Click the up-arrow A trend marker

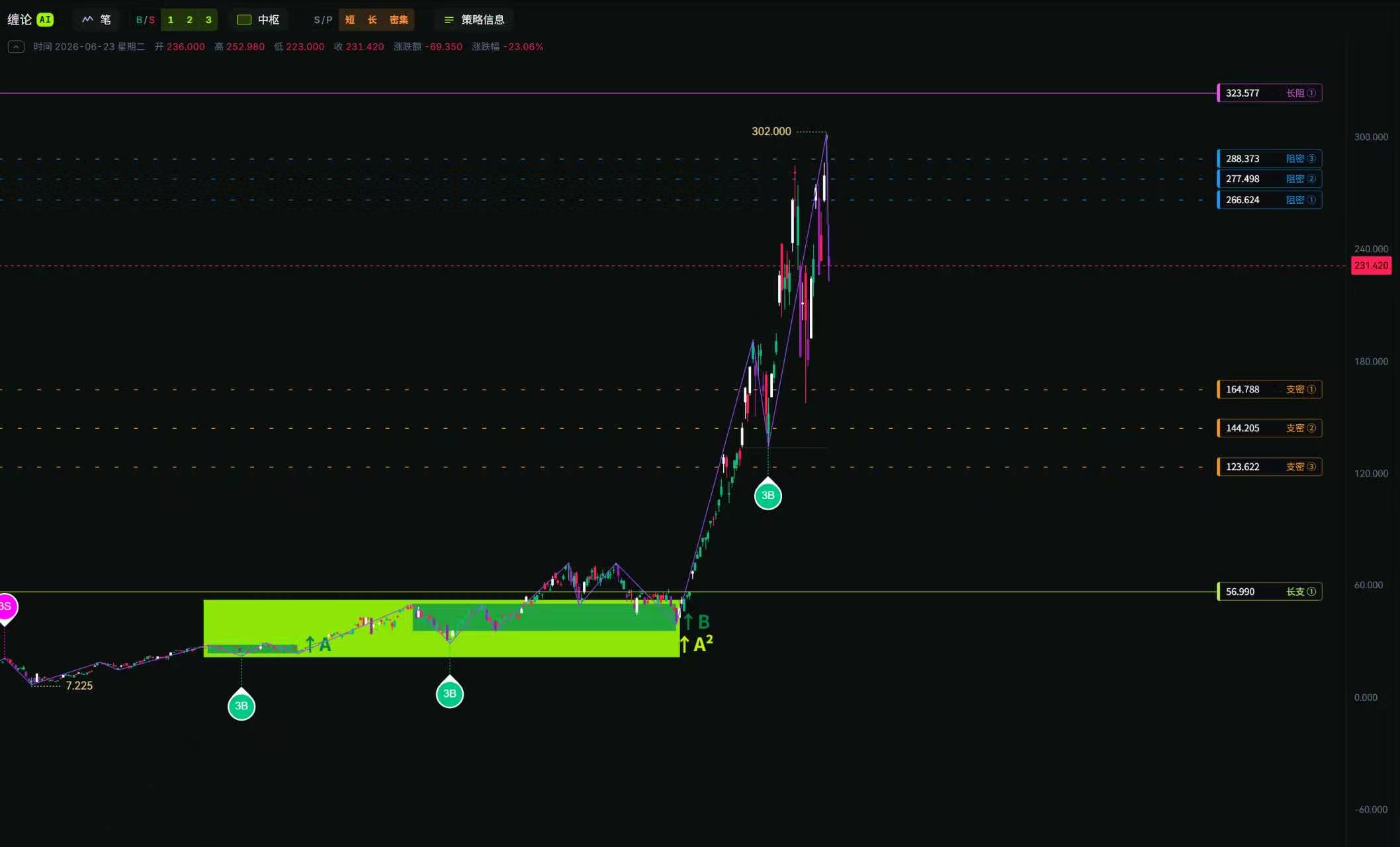tap(318, 645)
